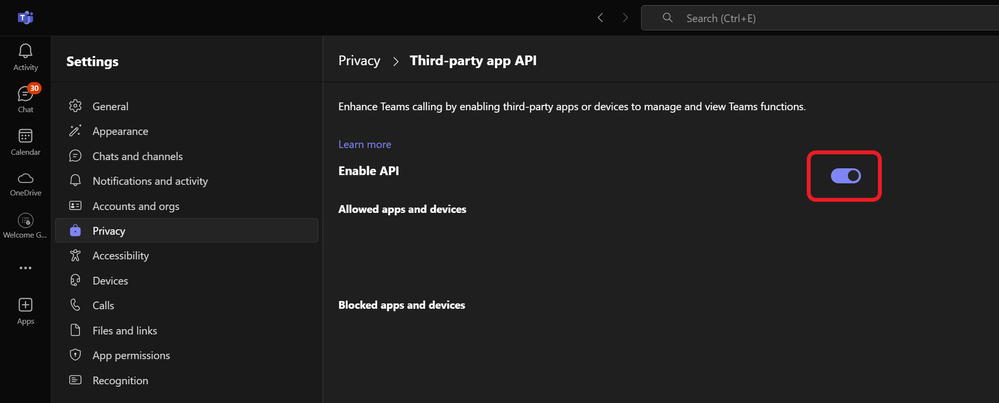The height and width of the screenshot is (403, 999).
Task: Open Recognition settings
Action: [x=186, y=380]
